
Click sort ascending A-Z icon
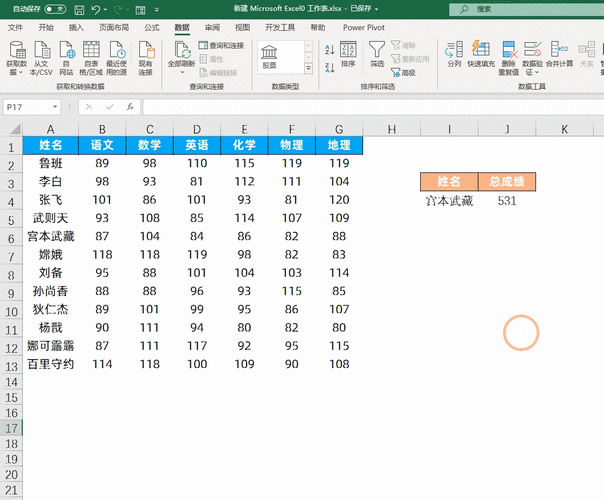330,49
